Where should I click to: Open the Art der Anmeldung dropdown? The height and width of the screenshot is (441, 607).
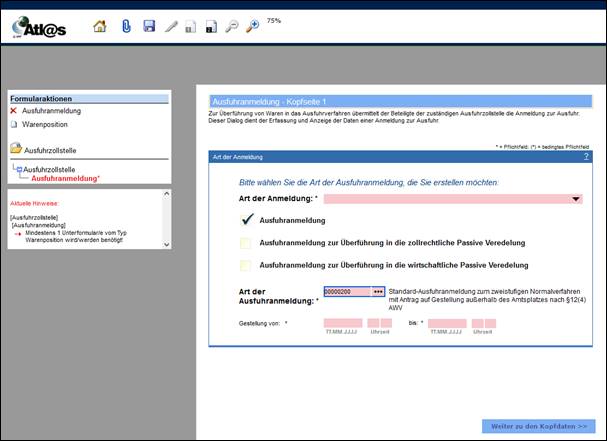(453, 199)
